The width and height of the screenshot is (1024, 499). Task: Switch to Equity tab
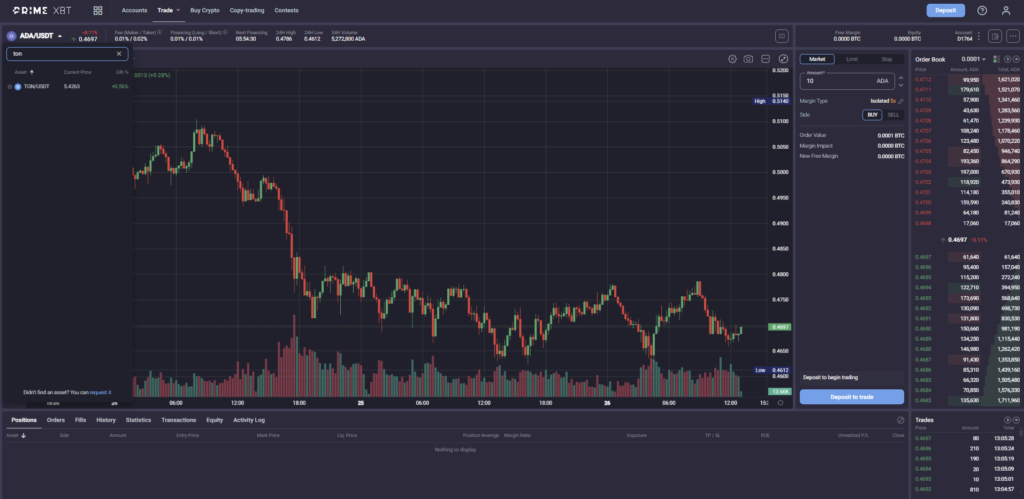pyautogui.click(x=215, y=420)
